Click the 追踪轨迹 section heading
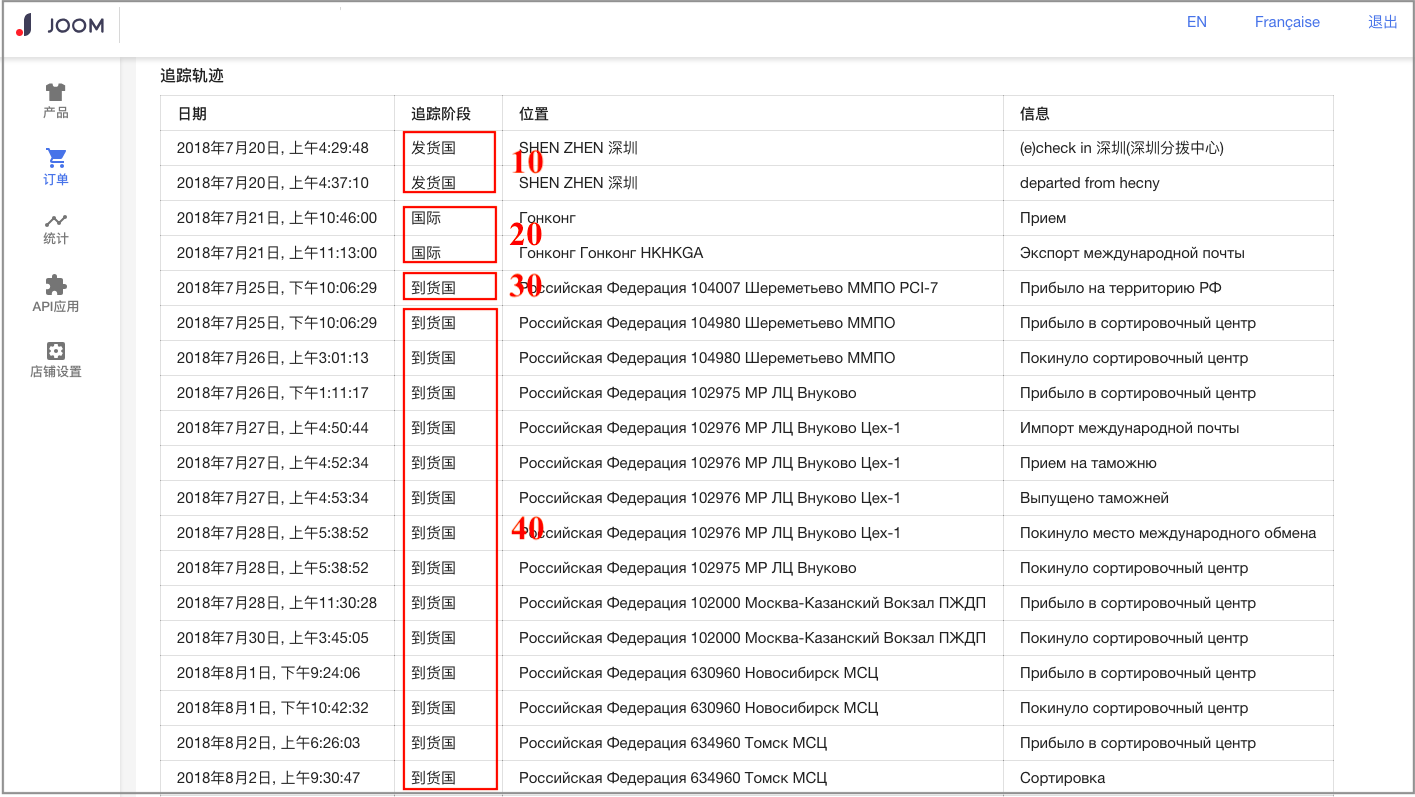This screenshot has width=1415, height=797. pos(192,75)
